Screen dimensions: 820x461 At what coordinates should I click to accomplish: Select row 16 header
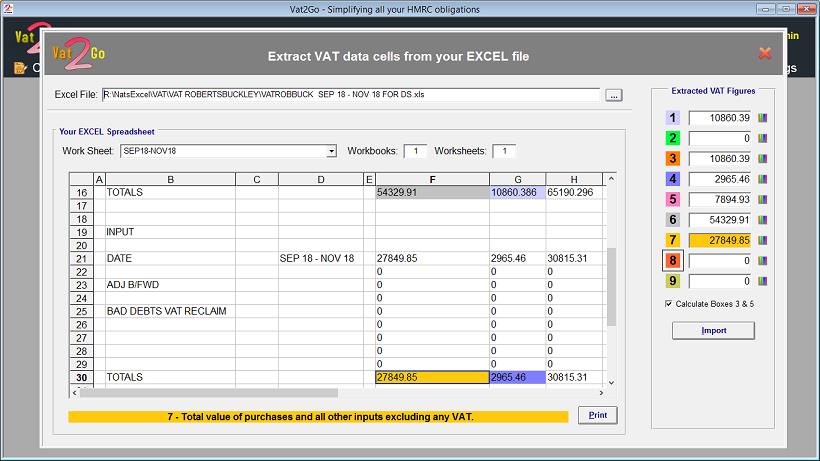(82, 192)
